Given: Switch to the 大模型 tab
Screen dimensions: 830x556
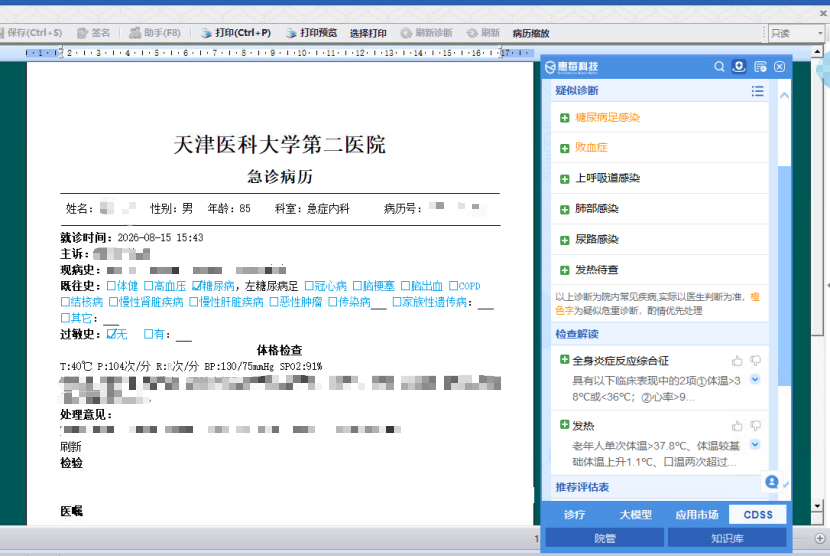Looking at the screenshot, I should (x=635, y=515).
